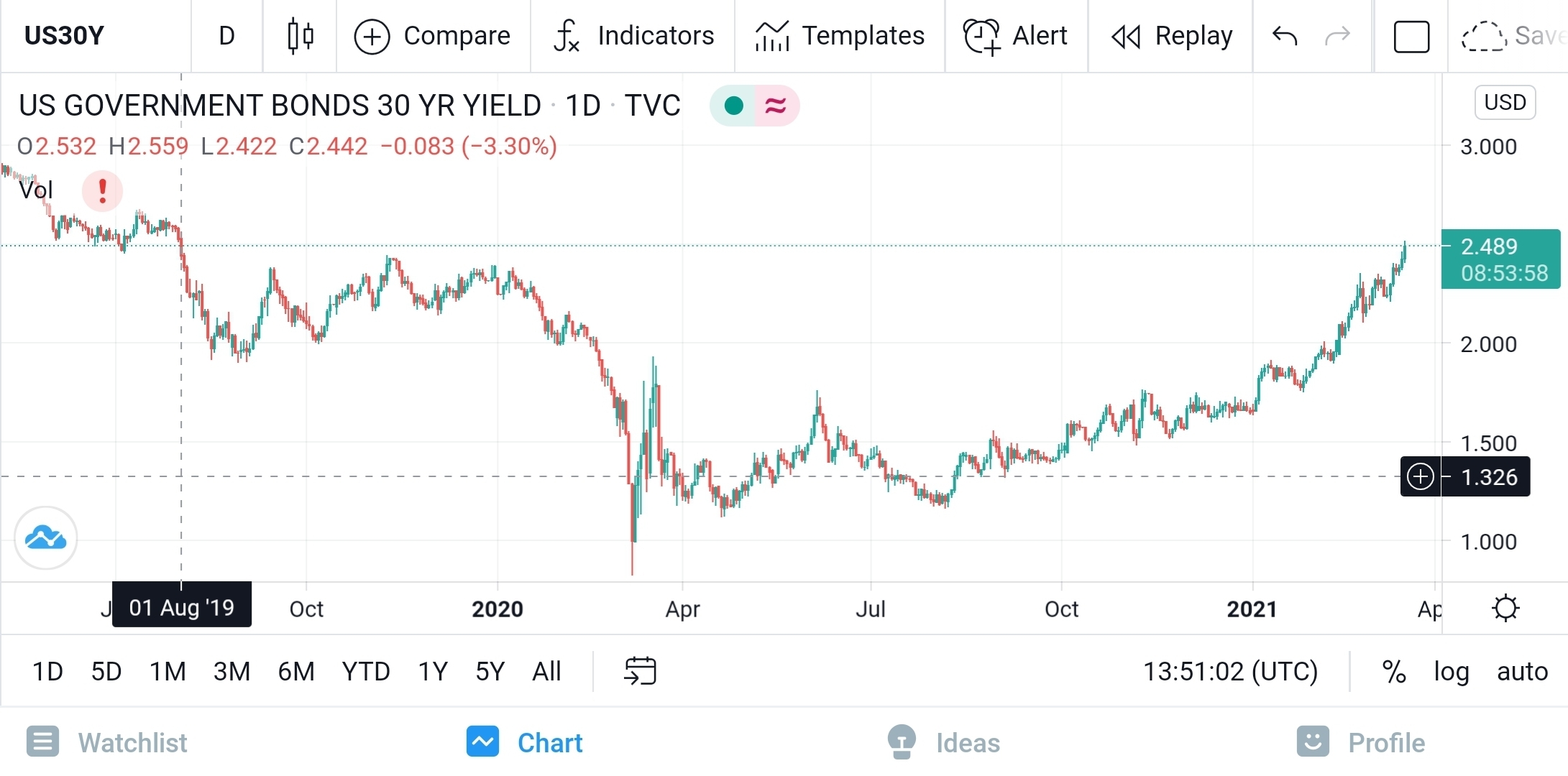Screen dimensions: 1568x776
Task: Click the Compare symbol plus icon
Action: 372,36
